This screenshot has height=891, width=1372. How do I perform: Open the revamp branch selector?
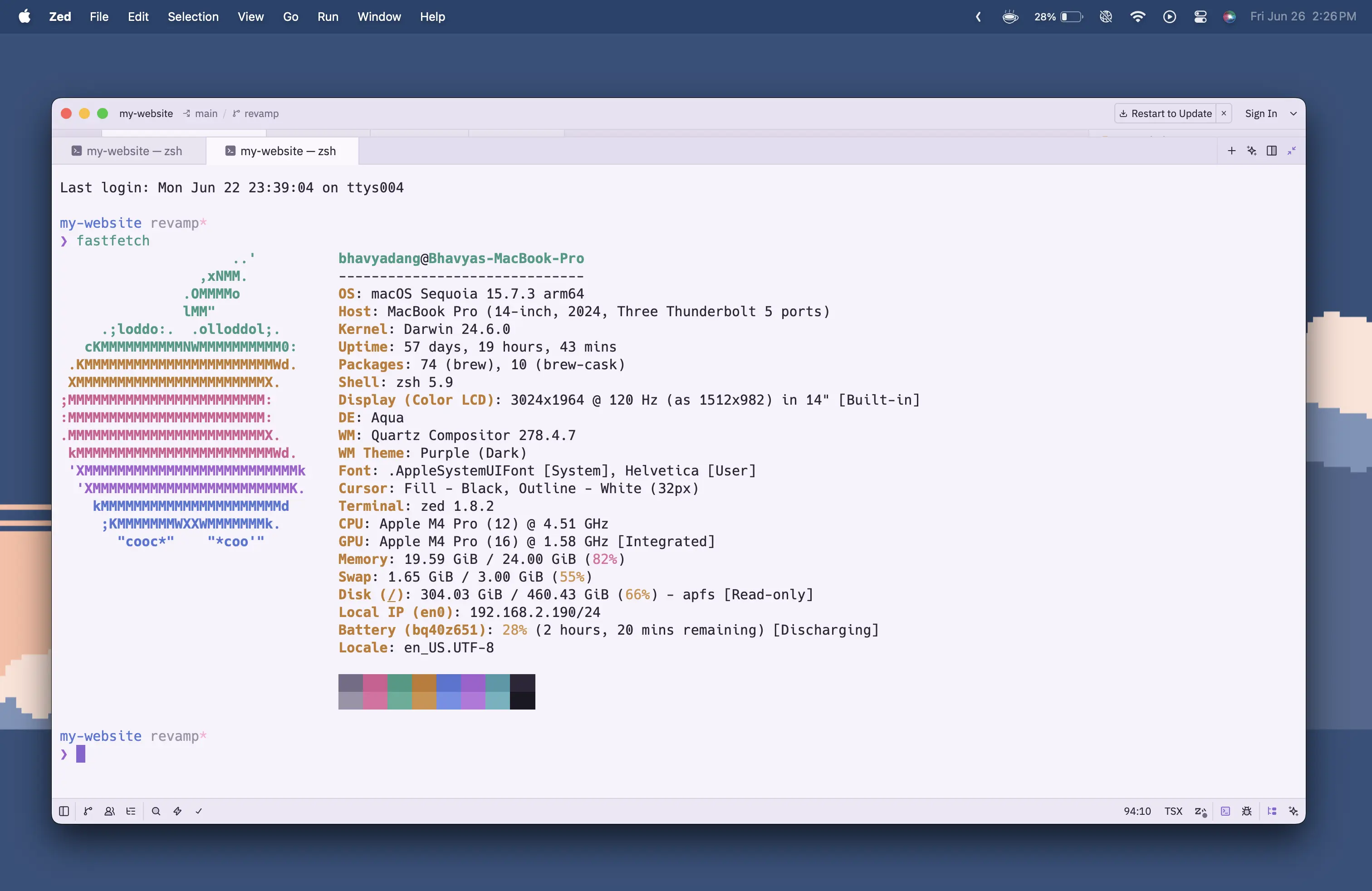tap(255, 113)
